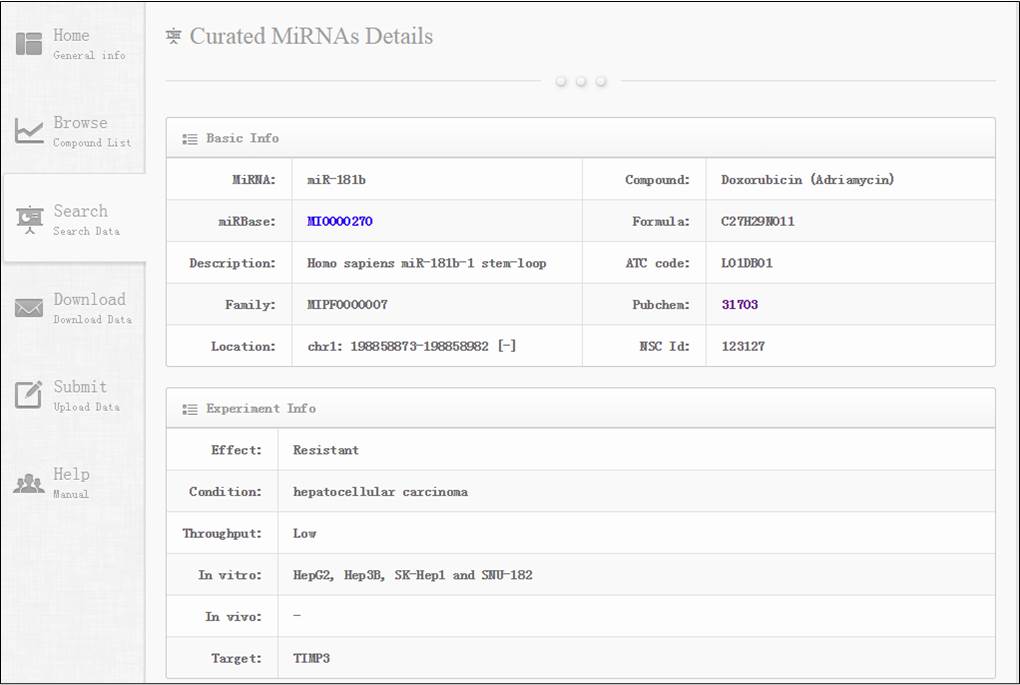Click the 'Manual' subtitle under Help
Viewport: 1020px width, 685px height.
click(x=71, y=494)
